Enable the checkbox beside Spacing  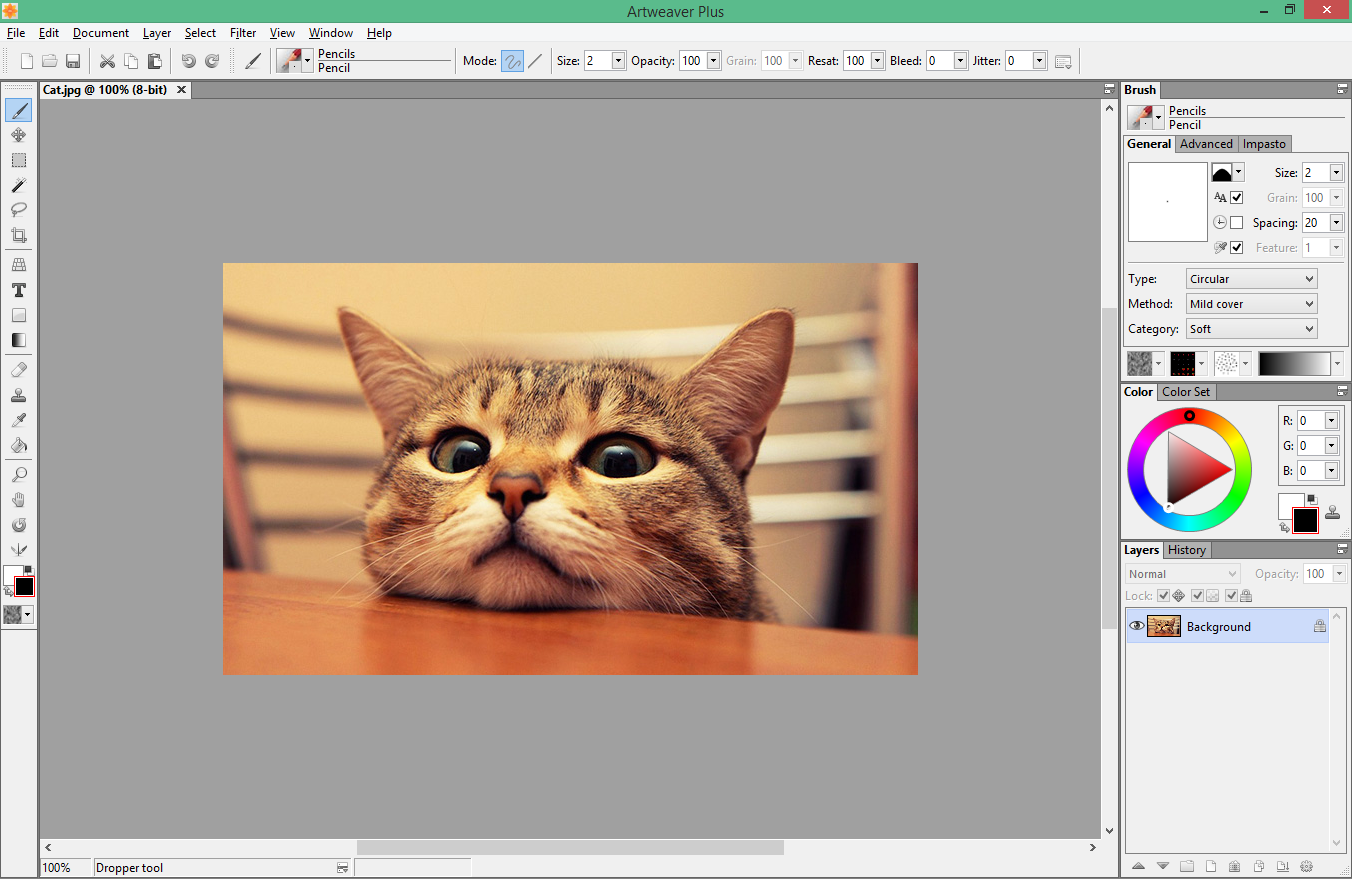[x=1237, y=223]
